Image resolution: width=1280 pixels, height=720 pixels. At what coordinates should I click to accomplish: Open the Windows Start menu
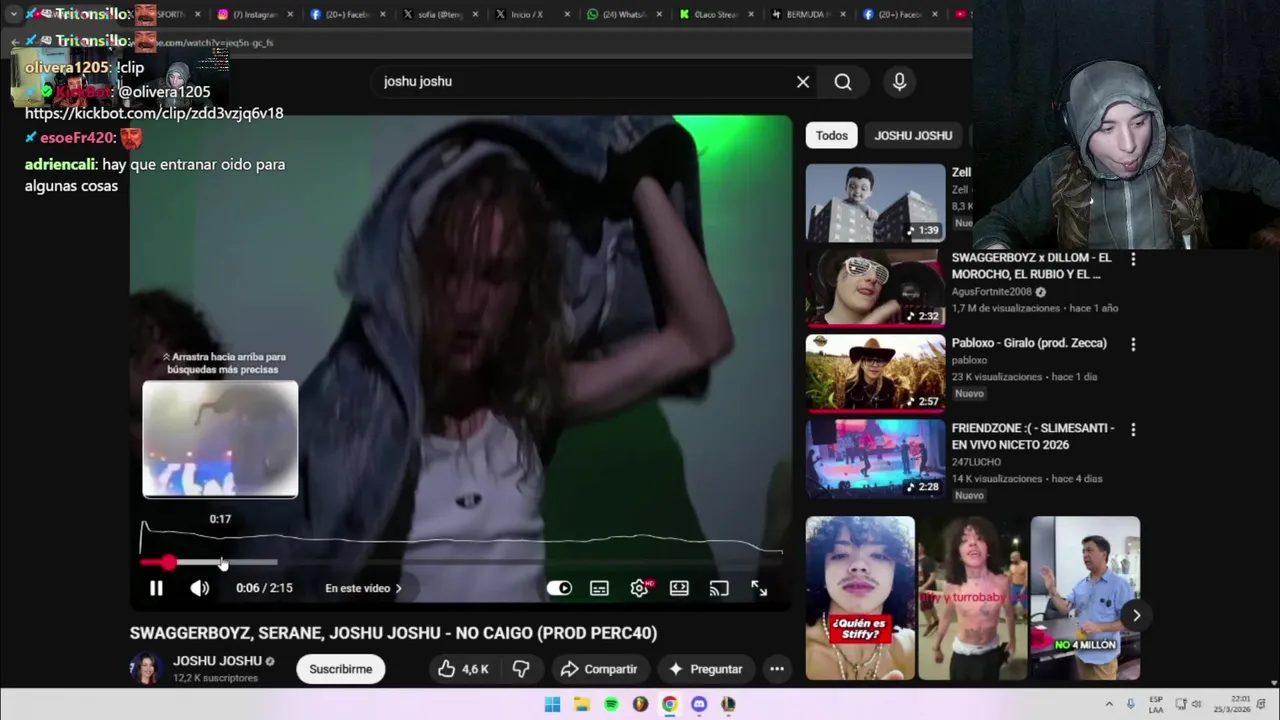[x=552, y=704]
